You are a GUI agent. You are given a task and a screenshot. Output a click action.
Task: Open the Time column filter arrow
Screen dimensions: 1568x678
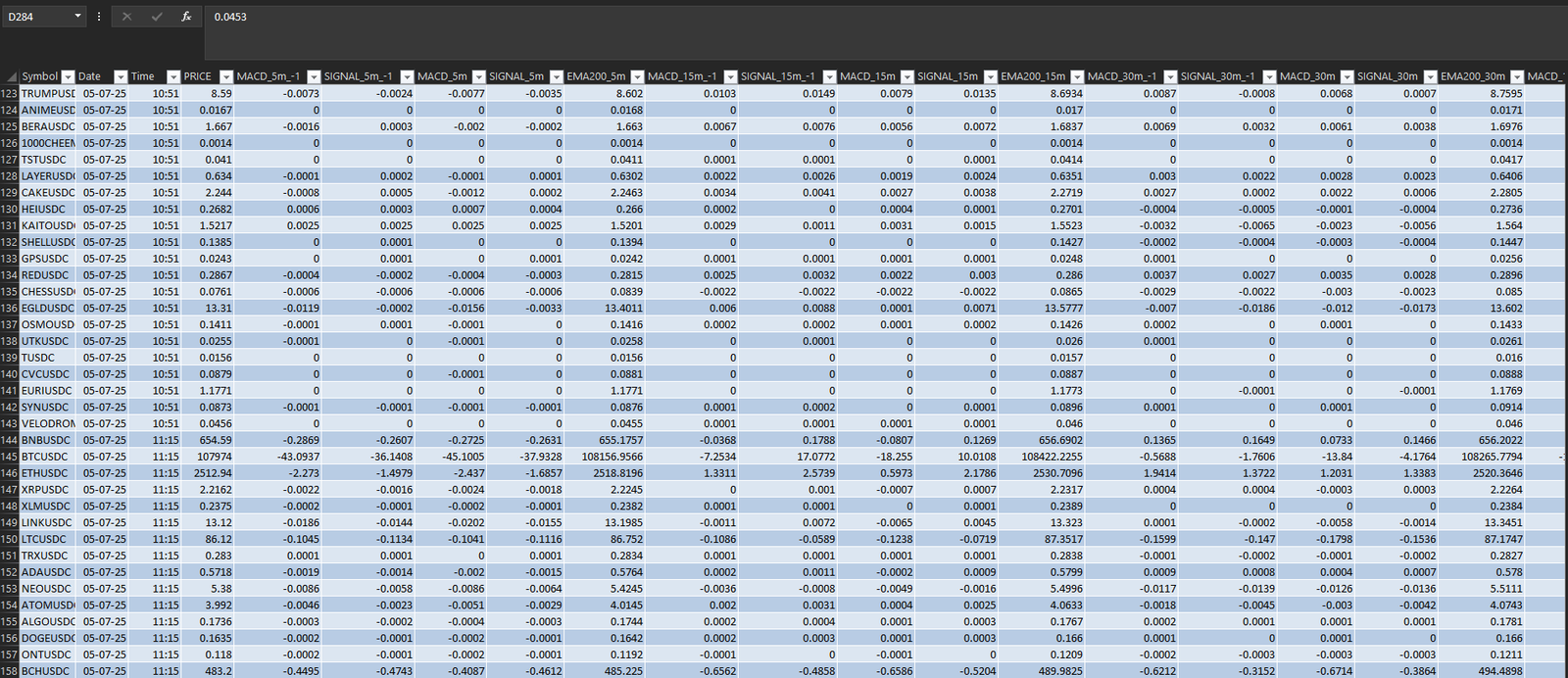coord(173,76)
